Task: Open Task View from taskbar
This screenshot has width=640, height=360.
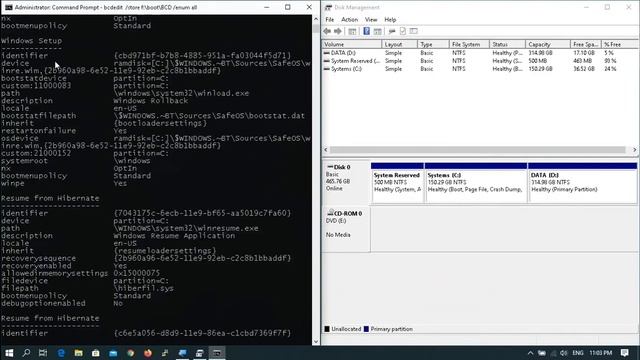Action: 43,353
